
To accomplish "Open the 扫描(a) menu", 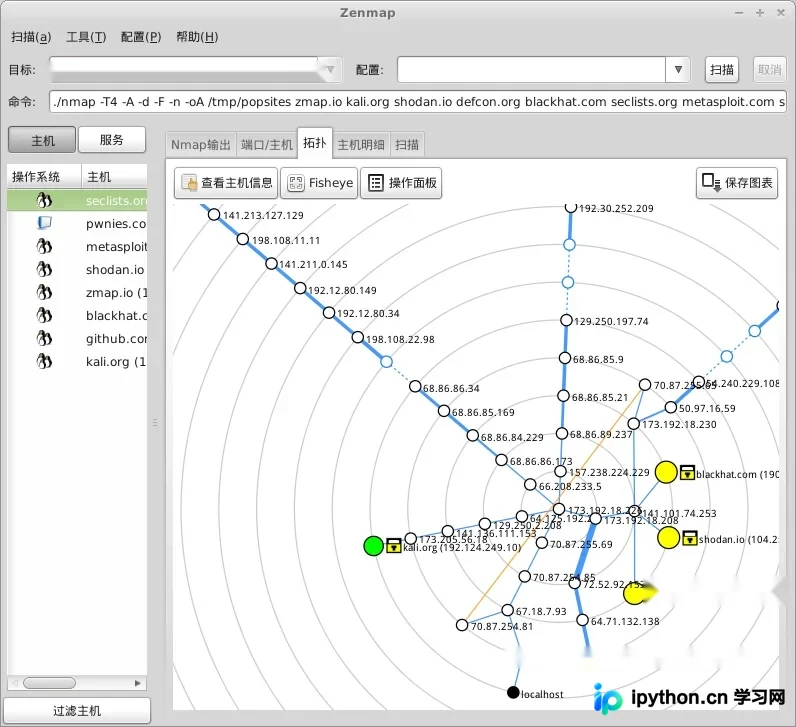I will click(x=31, y=37).
